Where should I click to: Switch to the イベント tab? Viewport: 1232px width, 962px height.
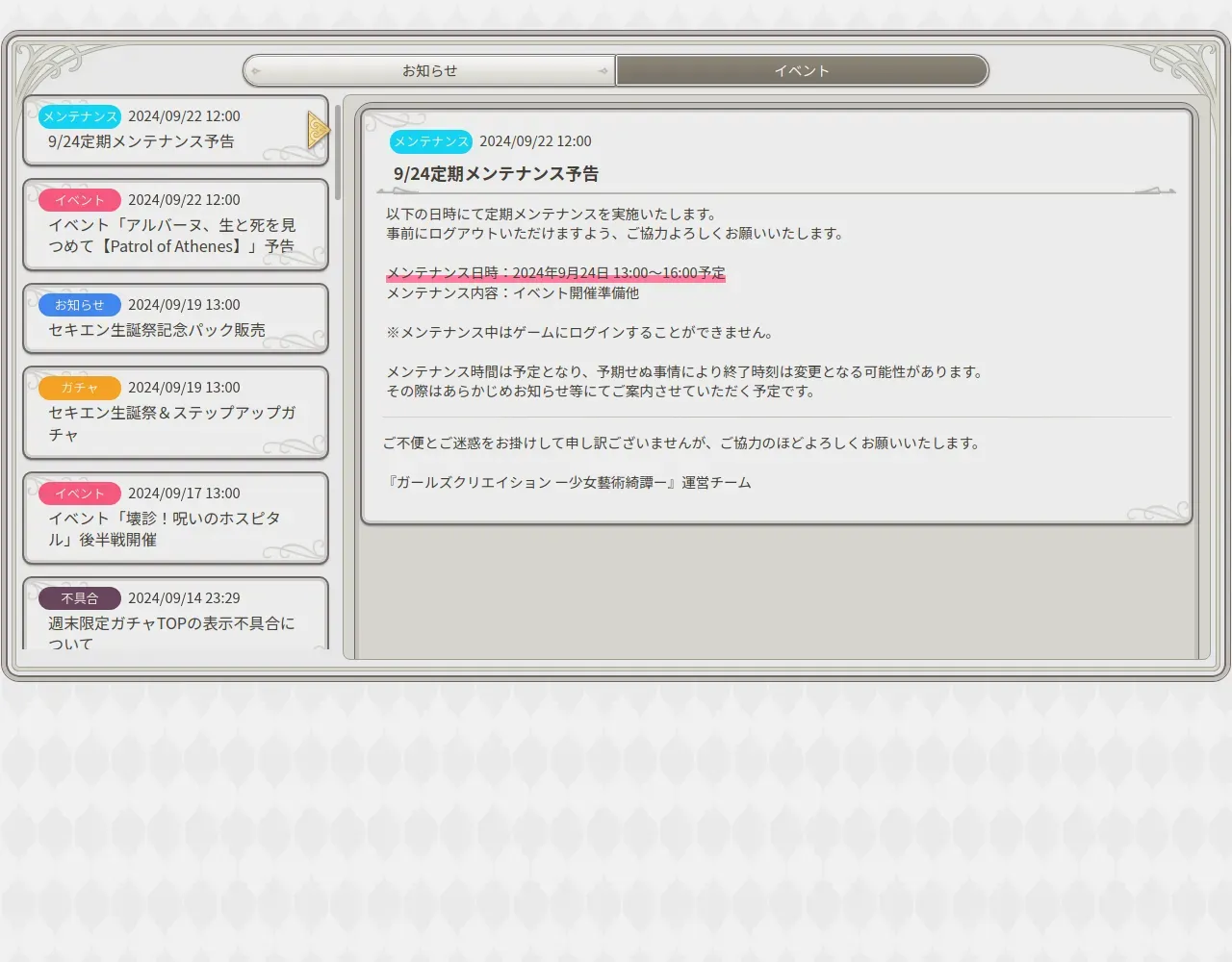pos(802,70)
